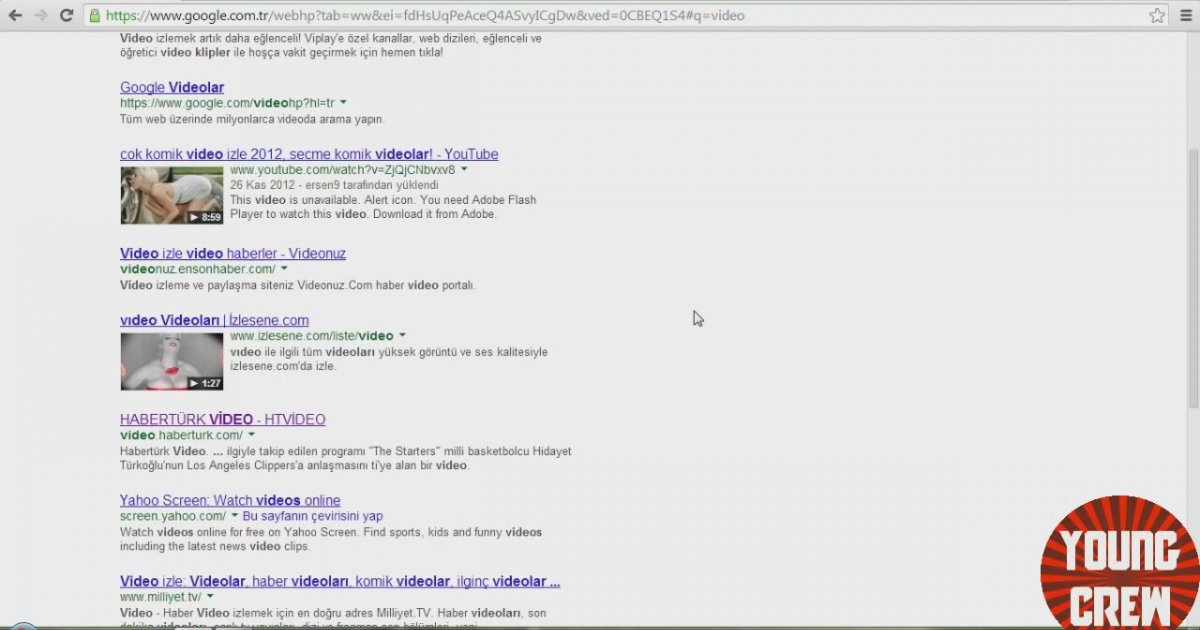The height and width of the screenshot is (630, 1200).
Task: Click the YouTube video thumbnail with 8:59 duration
Action: point(172,195)
